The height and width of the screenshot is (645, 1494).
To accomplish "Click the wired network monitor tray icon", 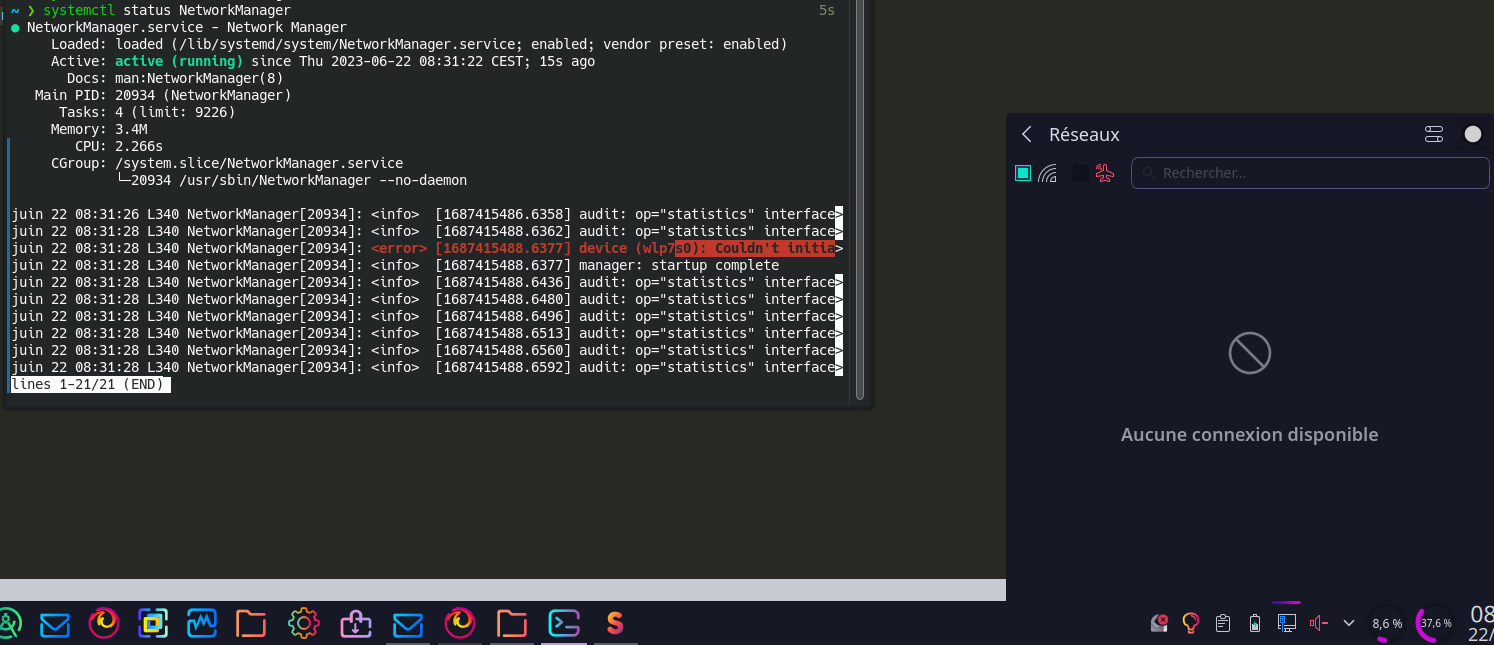I will coord(1287,623).
